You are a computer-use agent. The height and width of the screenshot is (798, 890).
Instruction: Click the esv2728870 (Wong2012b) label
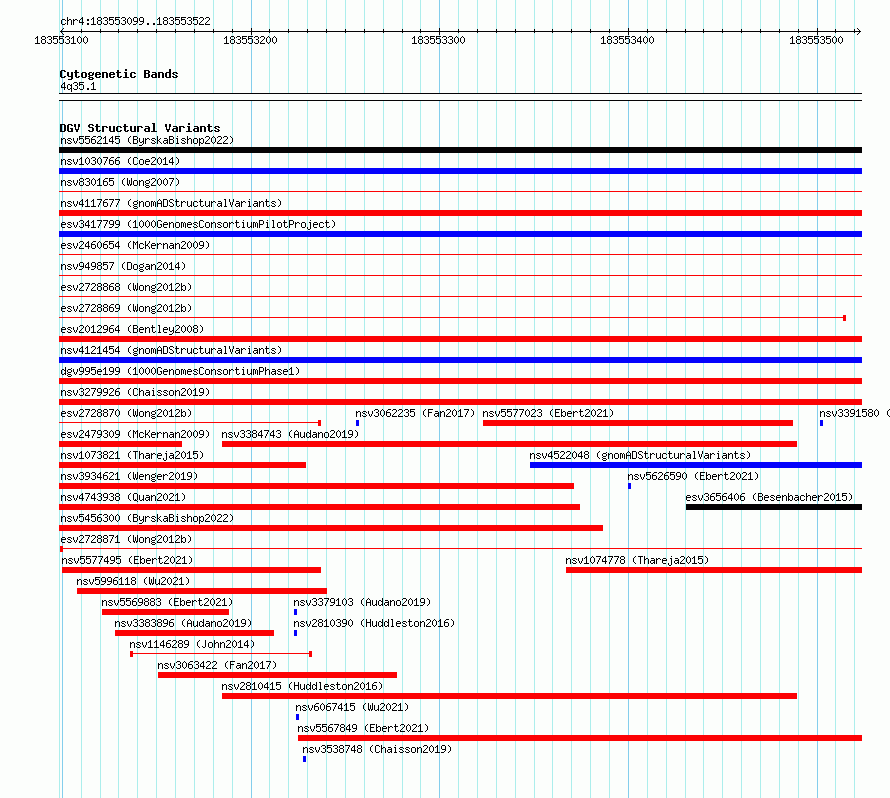126,413
